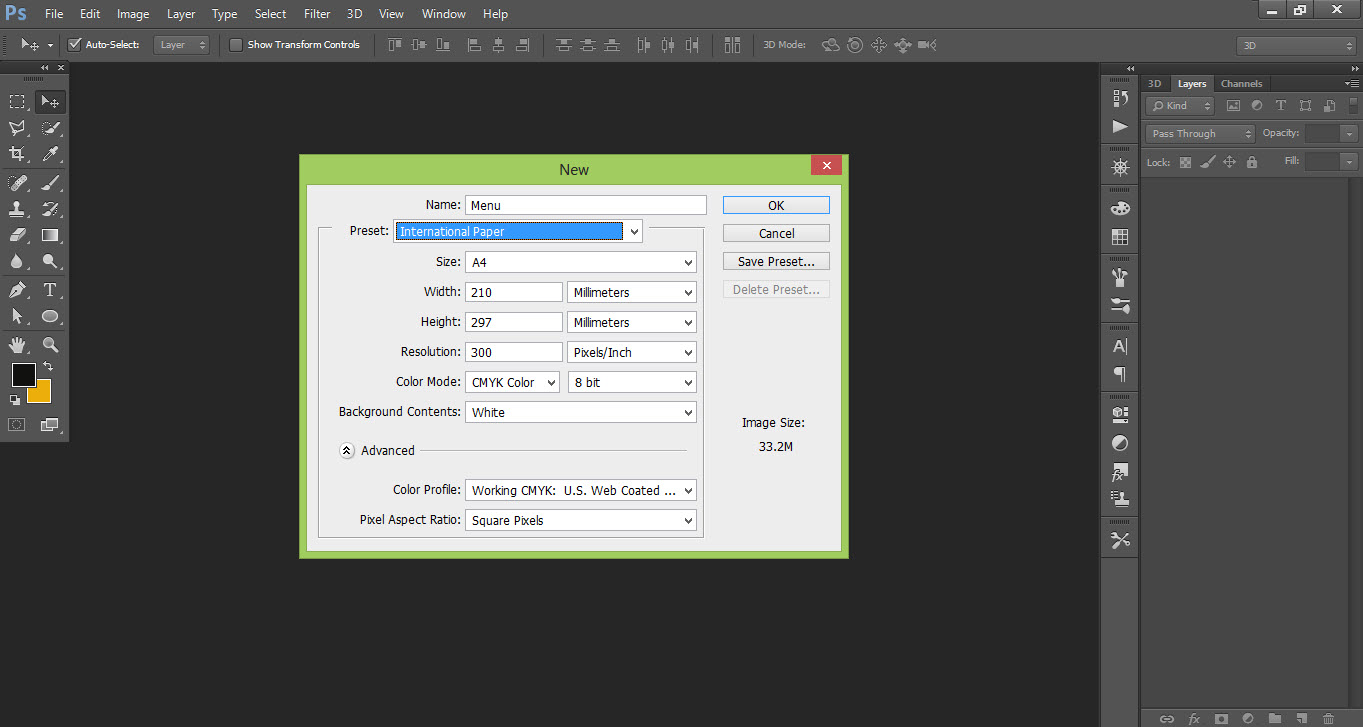Image resolution: width=1363 pixels, height=727 pixels.
Task: Cancel the New document dialog
Action: click(776, 232)
